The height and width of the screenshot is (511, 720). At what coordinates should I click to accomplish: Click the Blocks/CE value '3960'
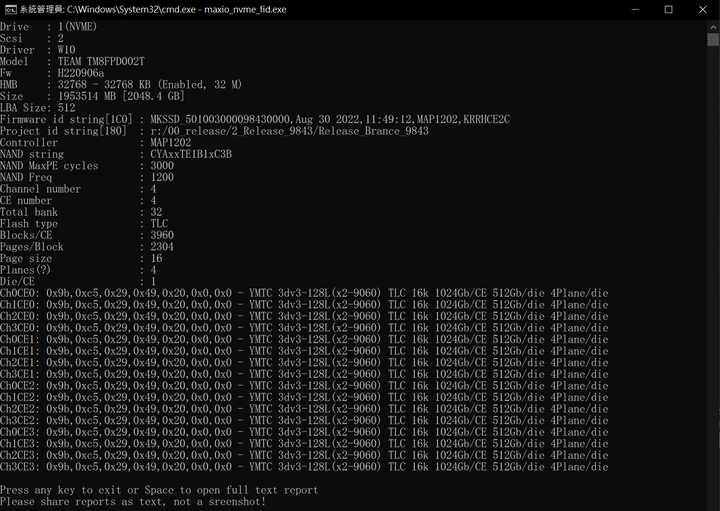coord(162,235)
